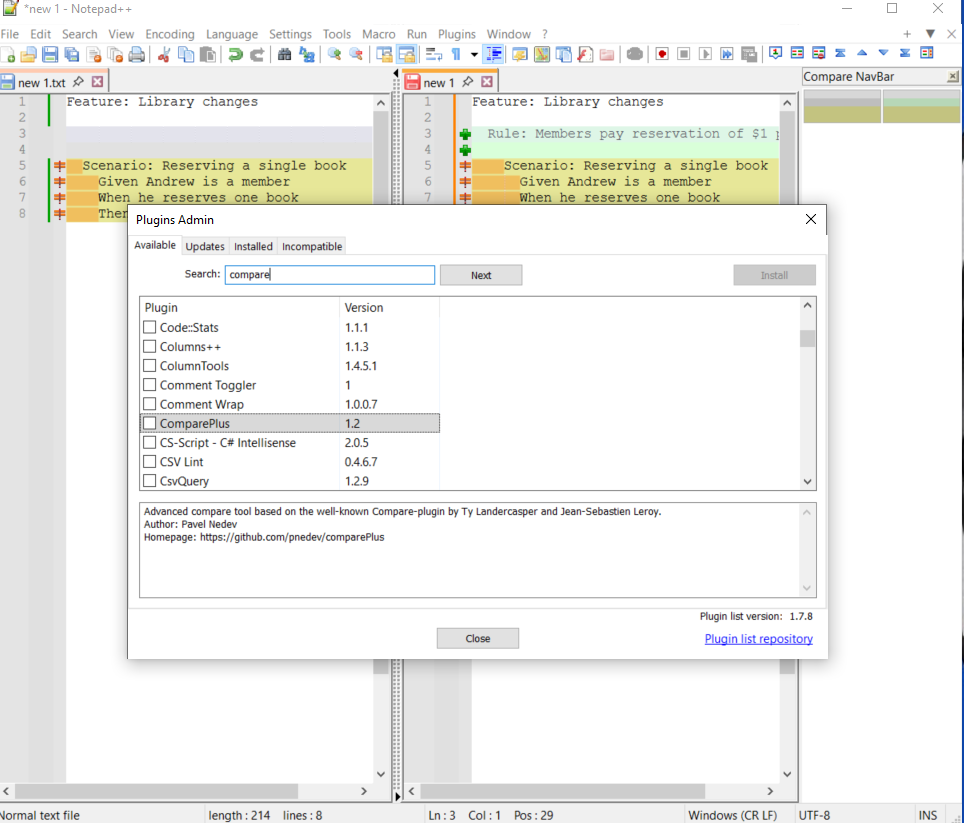964x823 pixels.
Task: Jump to the Next difference down arrow
Action: tap(883, 53)
